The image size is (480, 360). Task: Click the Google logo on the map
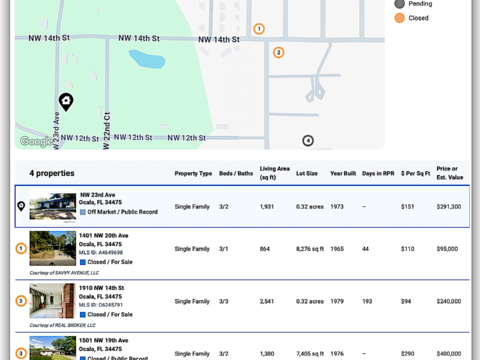point(36,141)
